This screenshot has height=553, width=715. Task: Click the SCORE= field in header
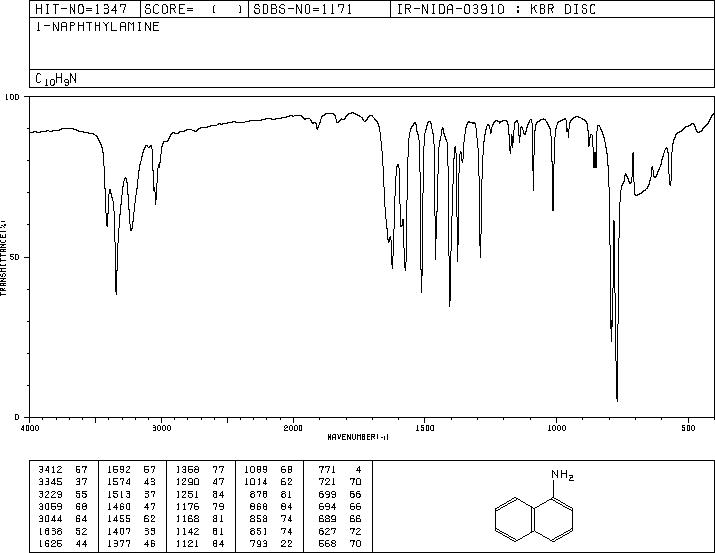click(194, 9)
